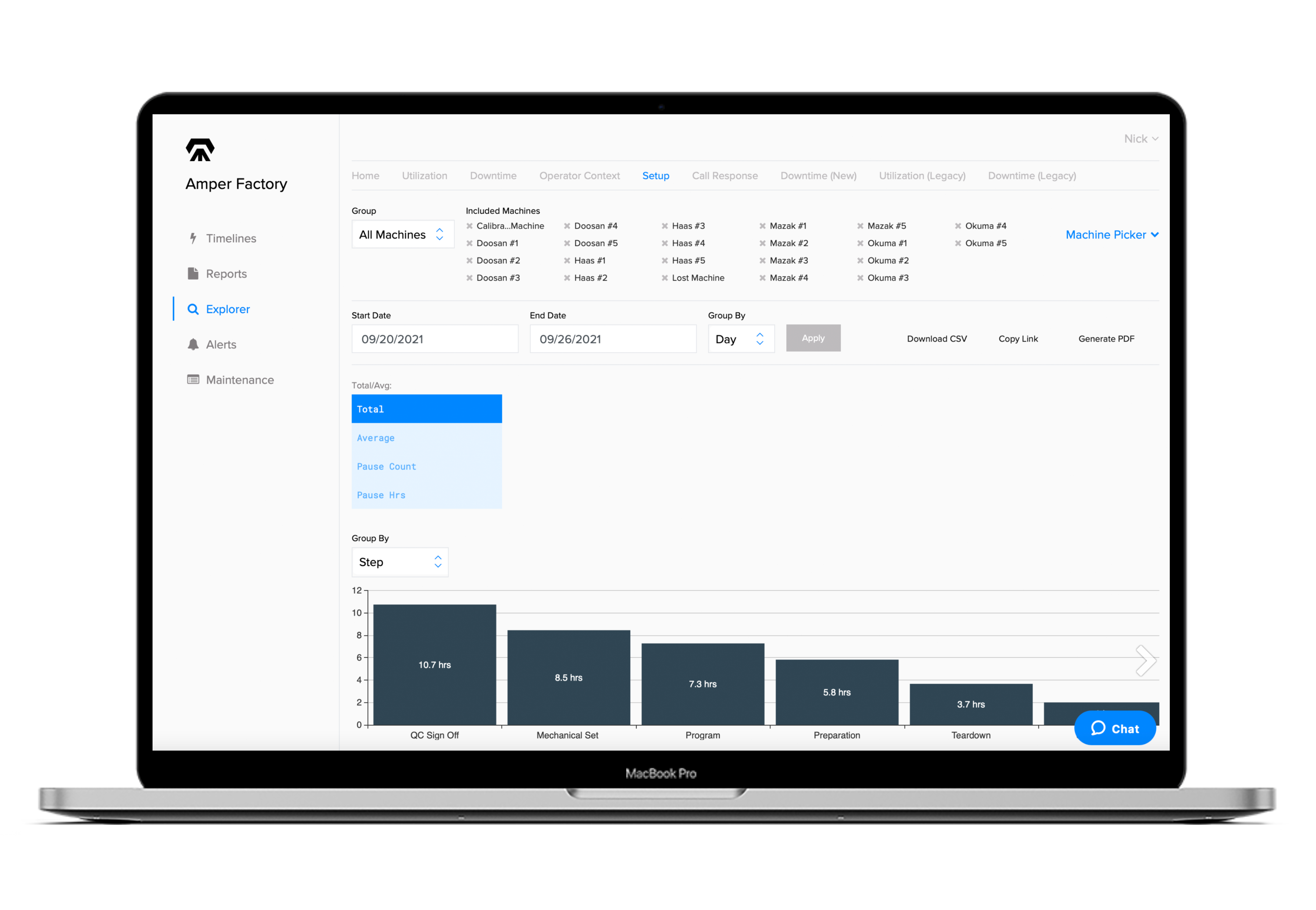Switch to the Downtime tab
Image resolution: width=1316 pixels, height=910 pixels.
pyautogui.click(x=493, y=175)
